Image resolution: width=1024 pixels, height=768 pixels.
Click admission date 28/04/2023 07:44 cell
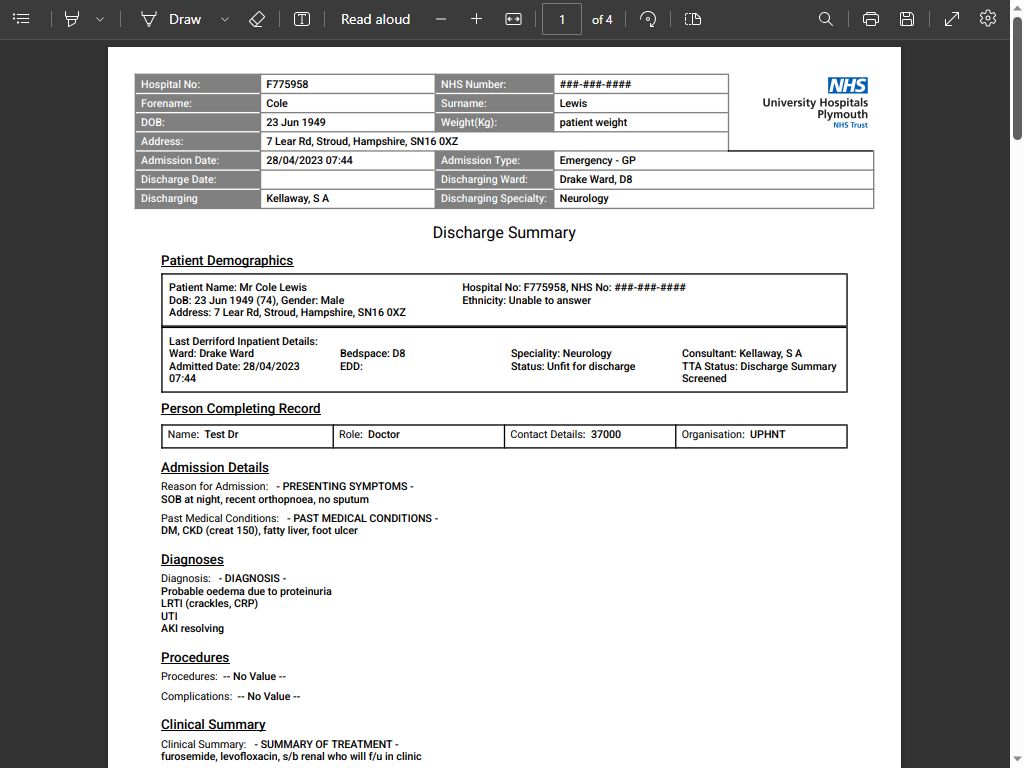[347, 160]
